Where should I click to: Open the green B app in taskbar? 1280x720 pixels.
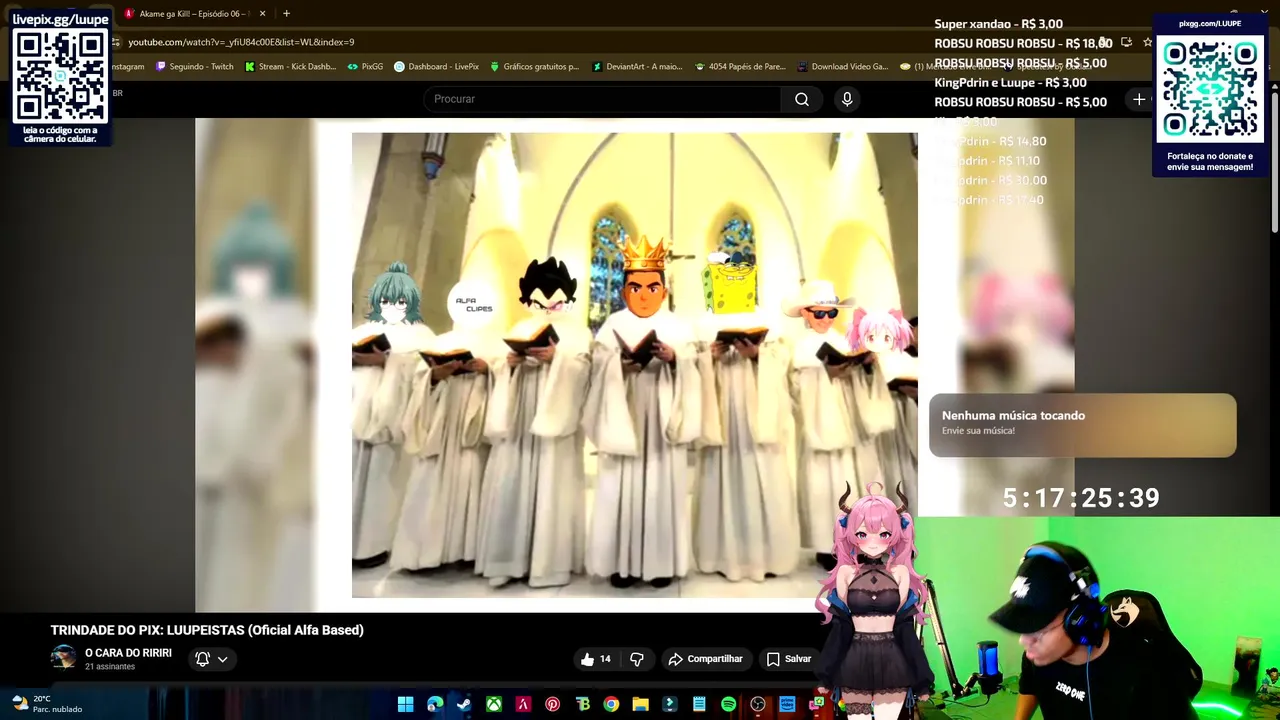[582, 704]
